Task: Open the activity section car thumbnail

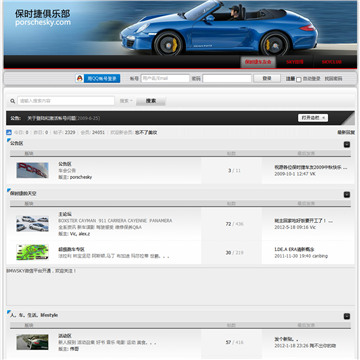Action: coord(32,342)
